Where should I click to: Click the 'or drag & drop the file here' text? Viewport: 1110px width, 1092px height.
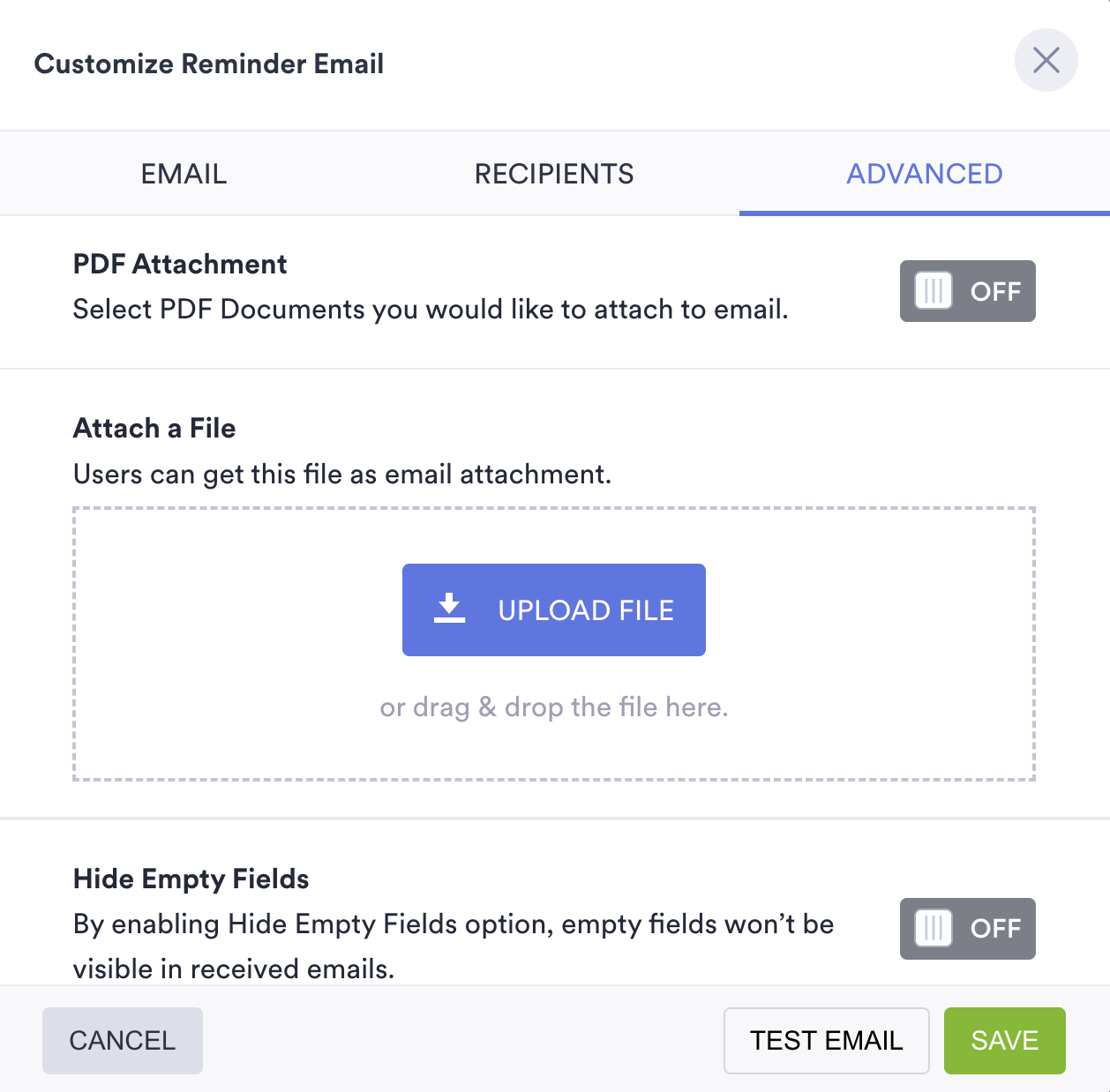click(x=553, y=707)
